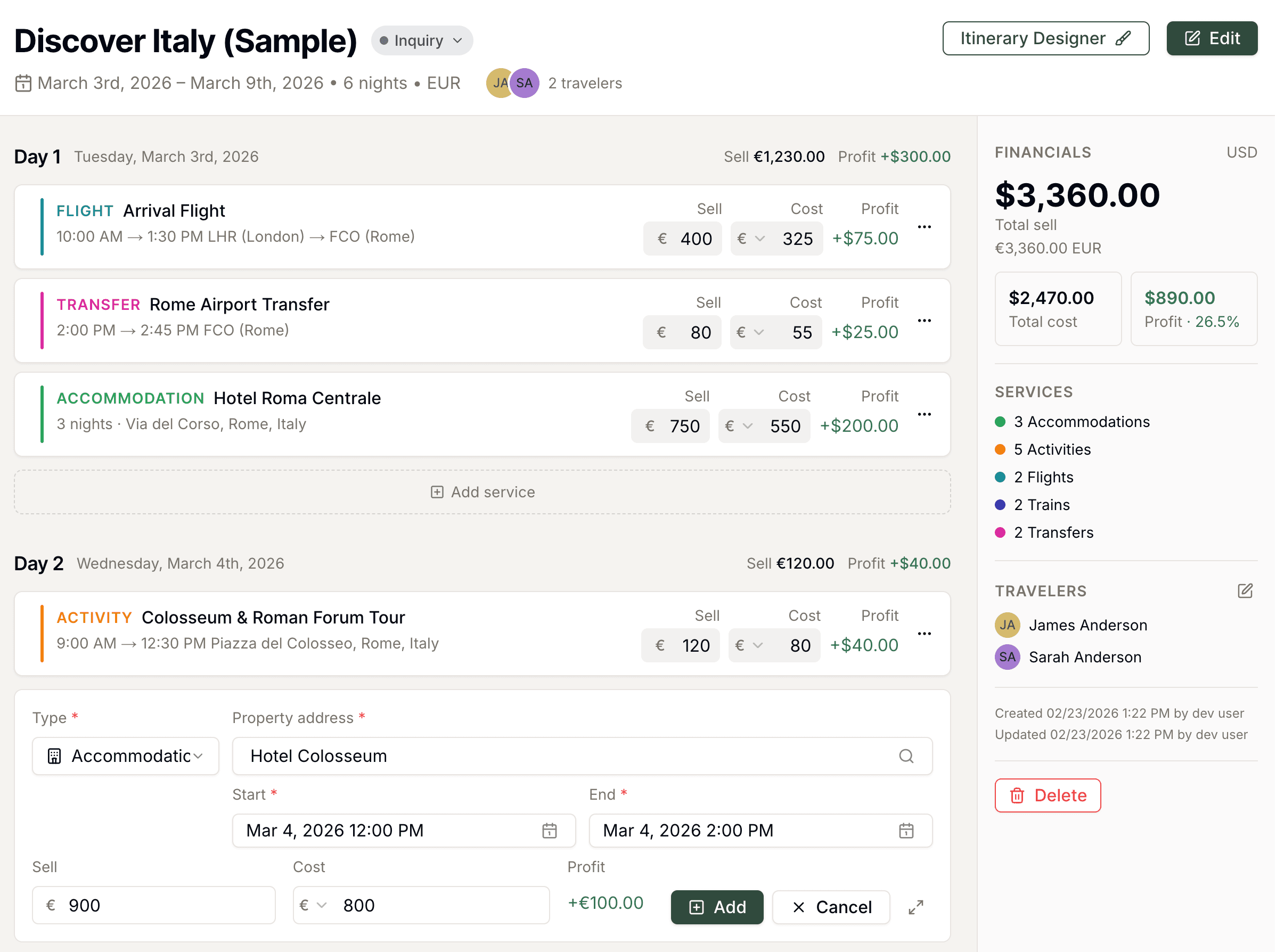Open the Colosseum tour three-dot menu
The height and width of the screenshot is (952, 1276).
point(924,634)
